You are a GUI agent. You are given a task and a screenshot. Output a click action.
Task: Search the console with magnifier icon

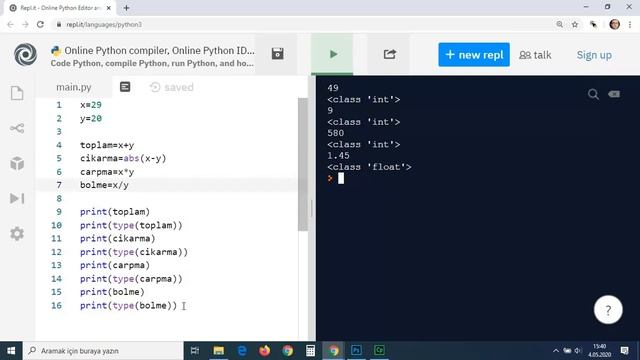(x=593, y=94)
